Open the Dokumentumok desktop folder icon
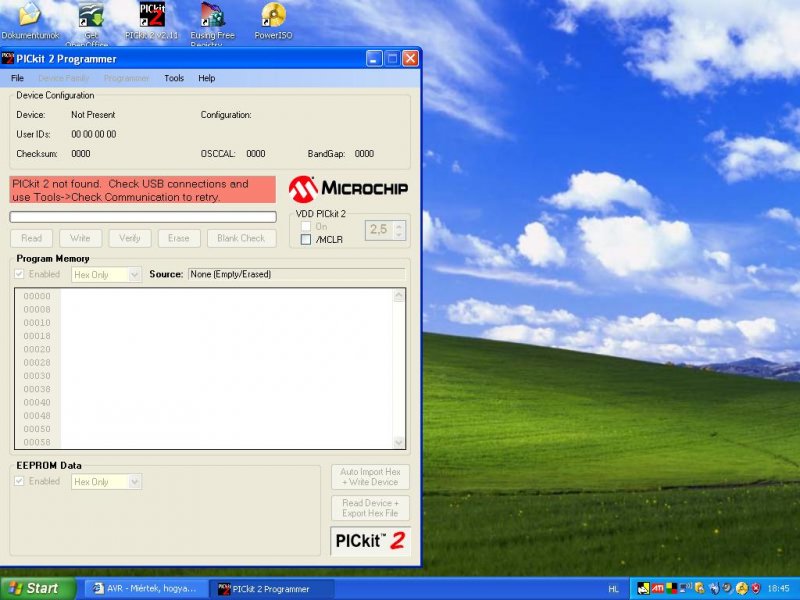 click(30, 21)
